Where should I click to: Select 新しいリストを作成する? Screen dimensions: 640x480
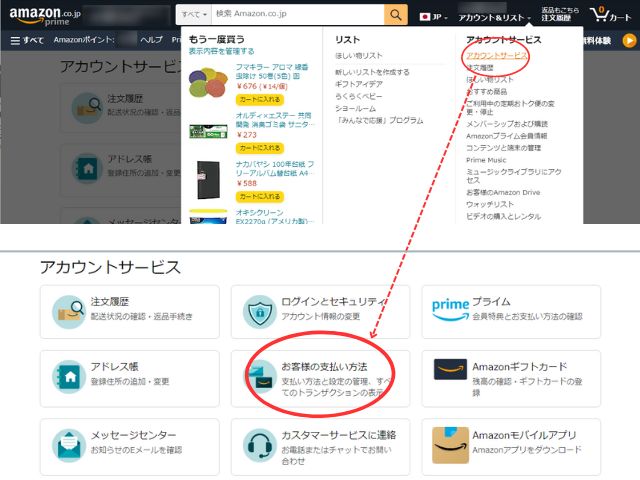click(372, 72)
